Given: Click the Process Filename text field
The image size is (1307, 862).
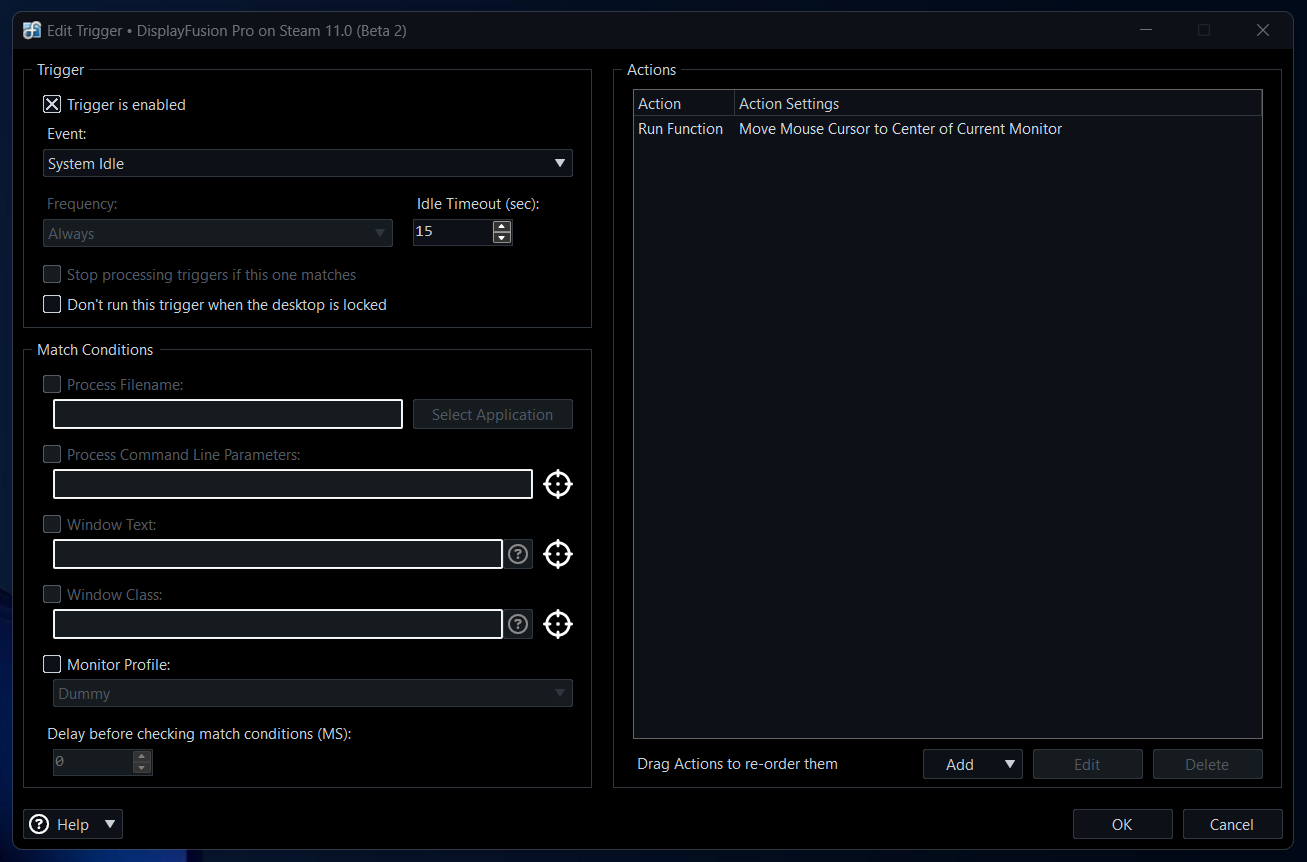Looking at the screenshot, I should click(x=228, y=414).
